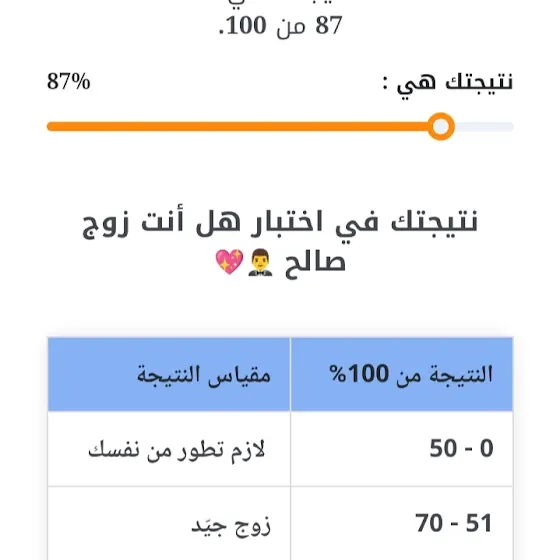Screen dimensions: 560x560
Task: Click the لازم تطور من نفسك cell
Action: tap(169, 449)
